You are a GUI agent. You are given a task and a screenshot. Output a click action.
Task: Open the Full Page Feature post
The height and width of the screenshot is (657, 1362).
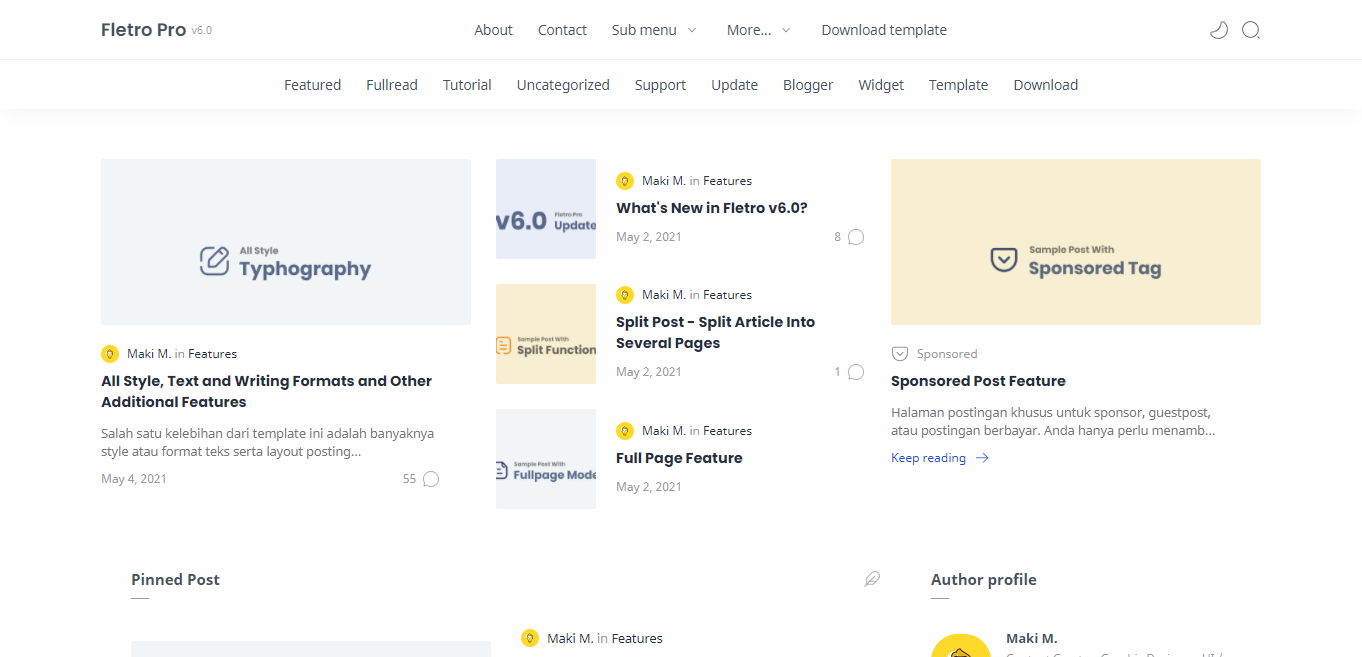679,458
